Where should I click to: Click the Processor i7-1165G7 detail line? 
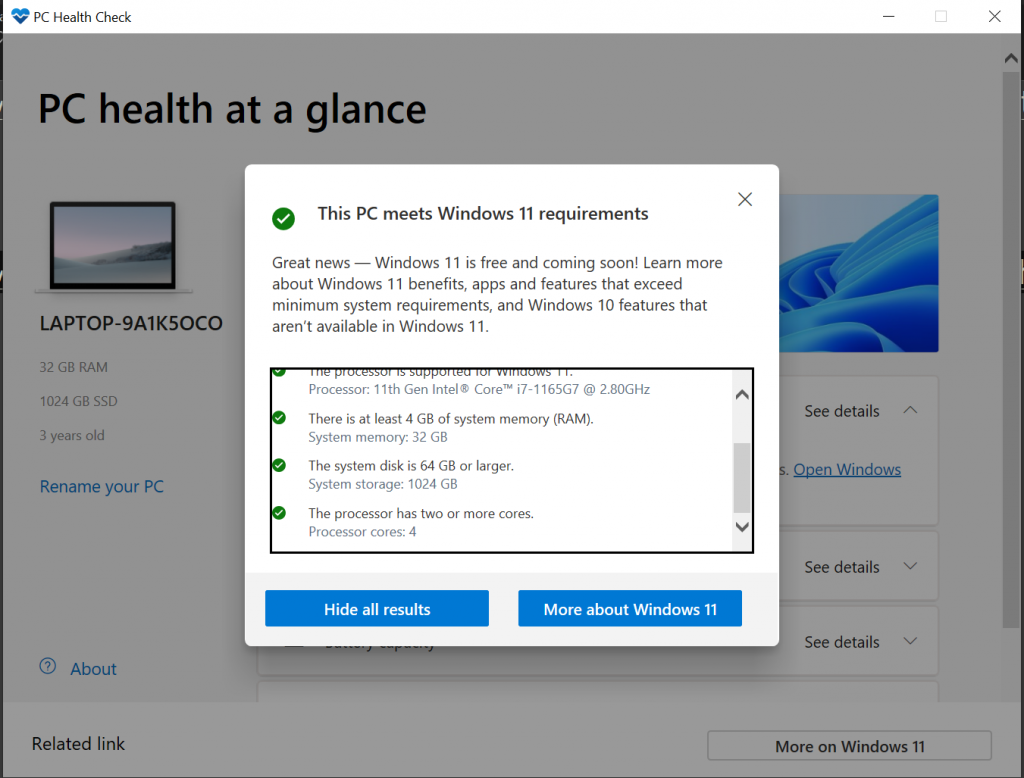pyautogui.click(x=479, y=389)
